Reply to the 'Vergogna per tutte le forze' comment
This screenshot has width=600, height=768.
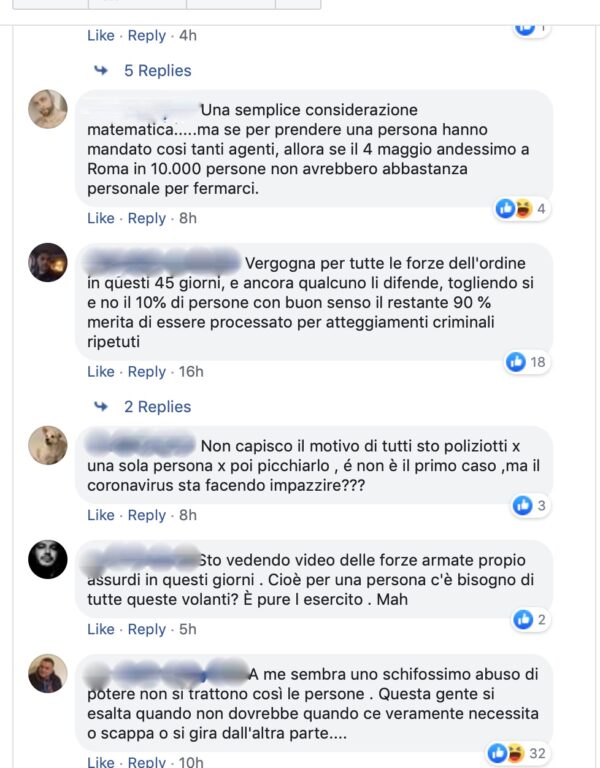(146, 372)
